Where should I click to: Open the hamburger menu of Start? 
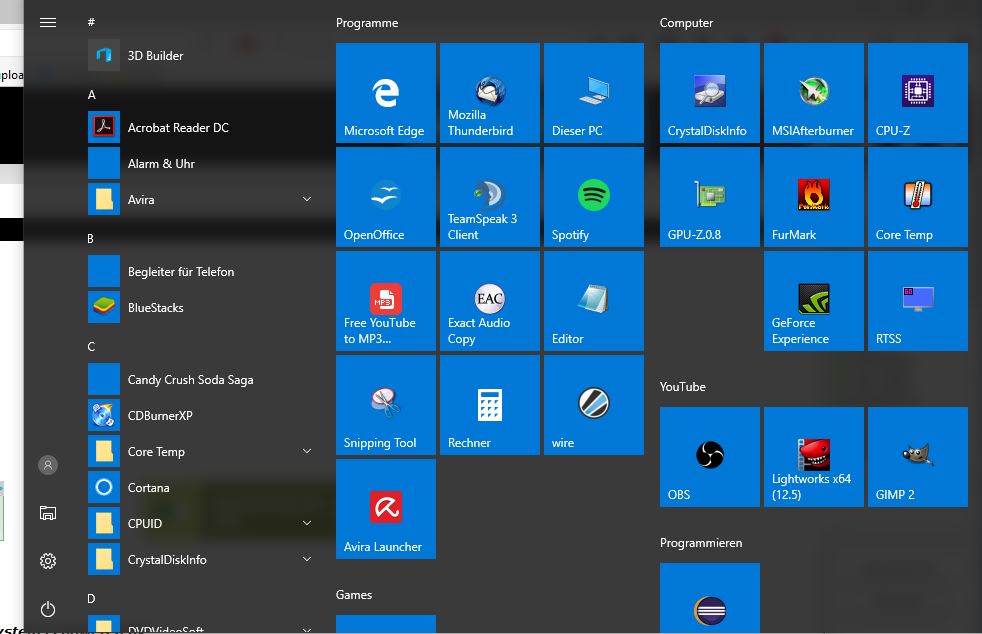pyautogui.click(x=48, y=23)
